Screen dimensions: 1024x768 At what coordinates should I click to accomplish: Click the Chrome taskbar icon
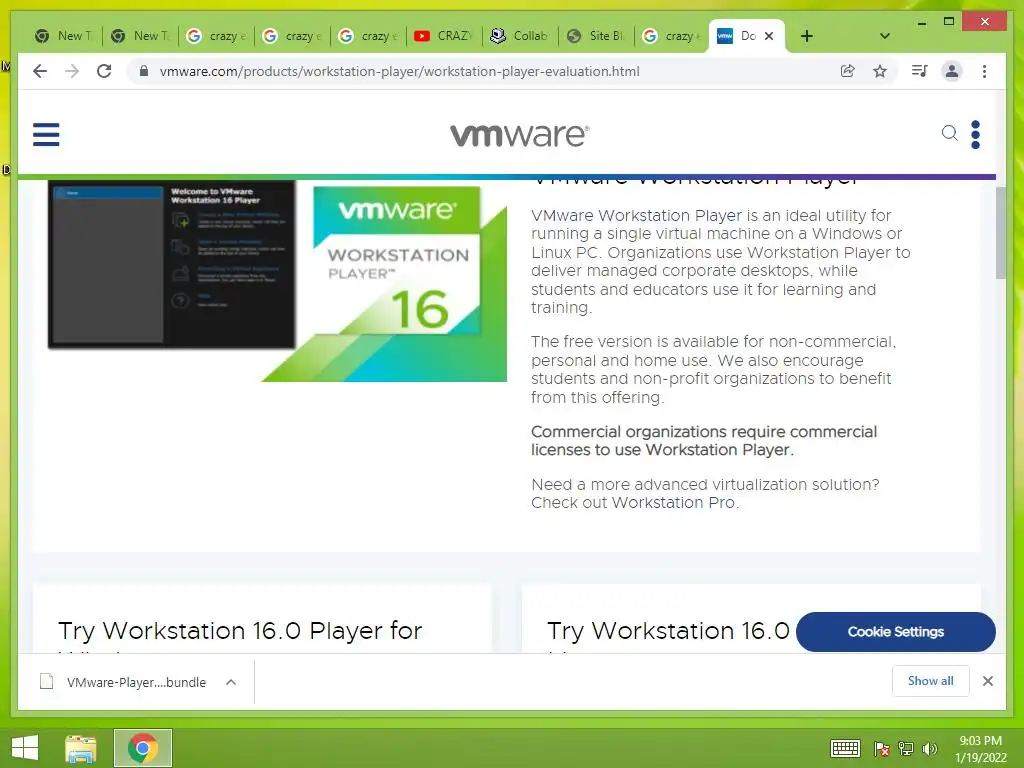pos(142,748)
